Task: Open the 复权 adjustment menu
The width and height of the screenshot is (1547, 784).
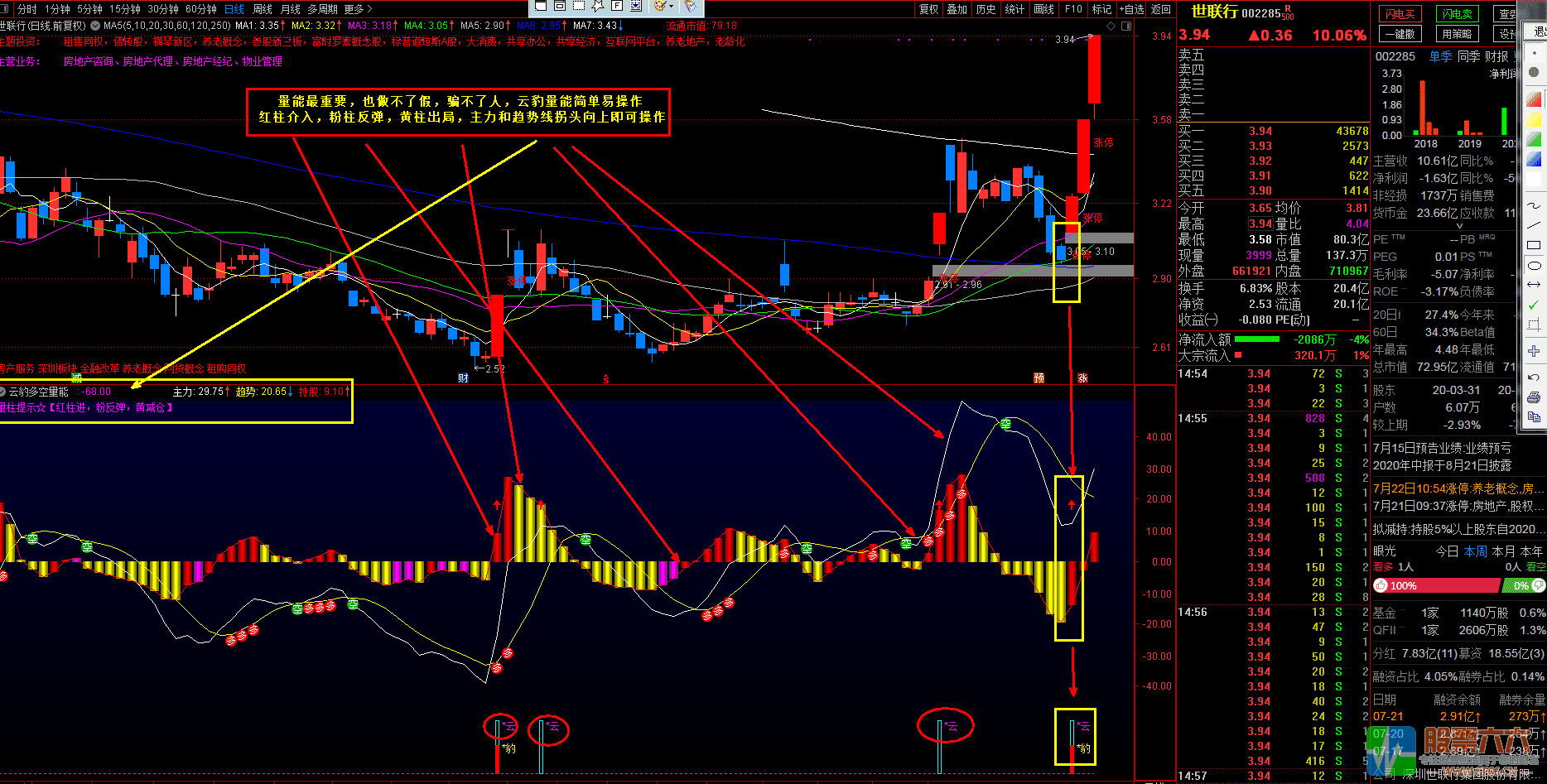Action: [x=929, y=9]
